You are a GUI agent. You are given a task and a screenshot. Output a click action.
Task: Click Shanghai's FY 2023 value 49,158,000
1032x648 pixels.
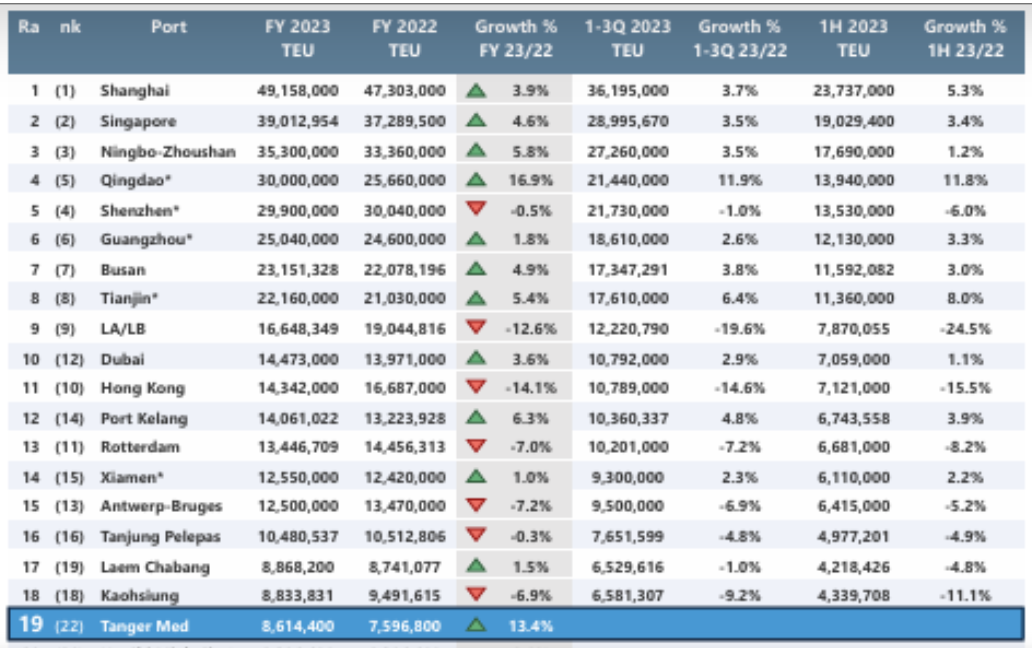[297, 91]
